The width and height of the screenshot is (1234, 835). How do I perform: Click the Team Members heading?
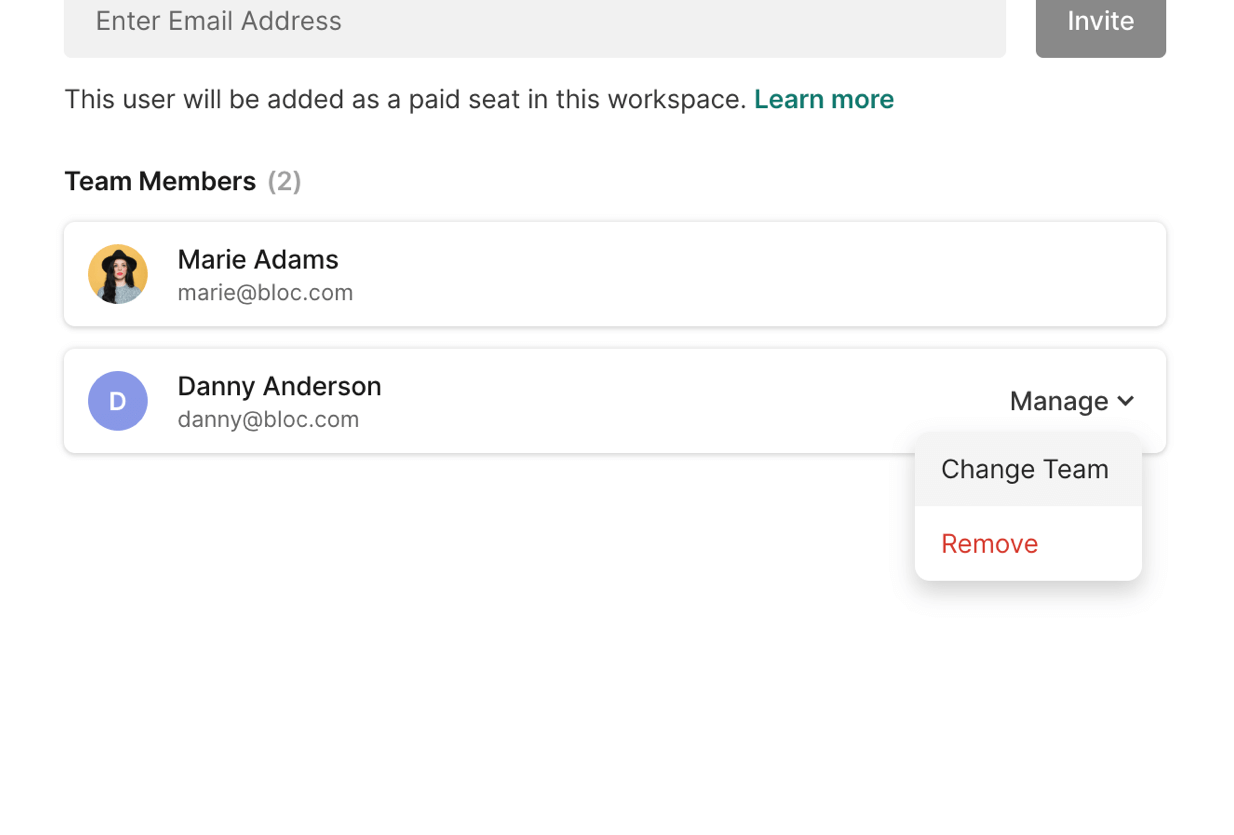pos(160,181)
